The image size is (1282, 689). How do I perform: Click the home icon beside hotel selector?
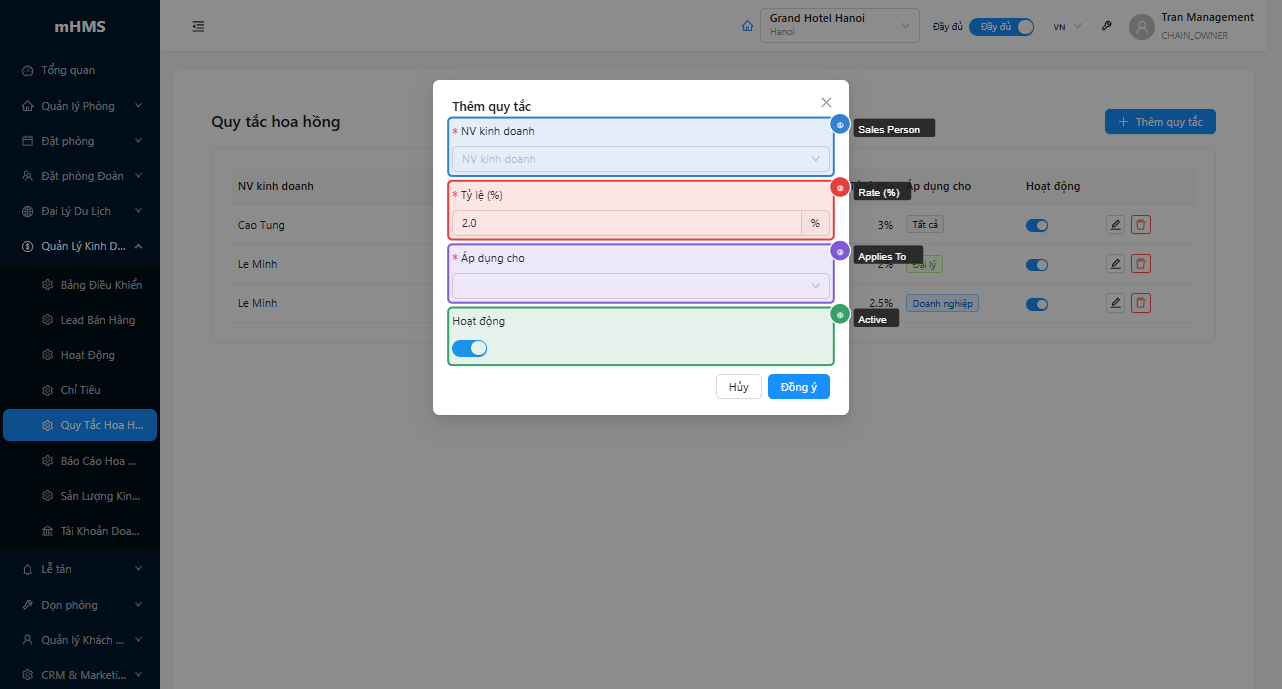[x=747, y=26]
